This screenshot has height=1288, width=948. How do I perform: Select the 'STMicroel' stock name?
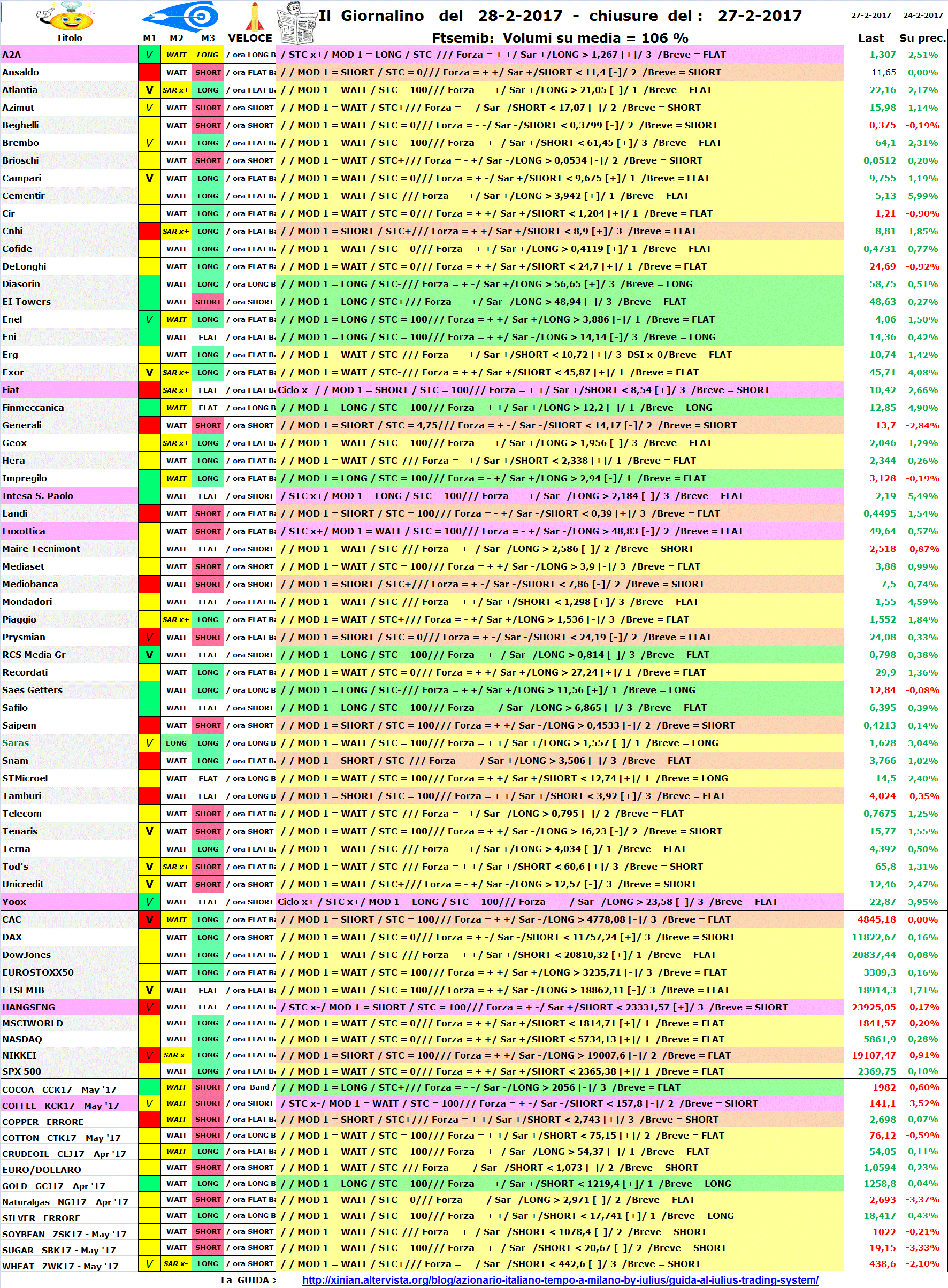[x=25, y=779]
